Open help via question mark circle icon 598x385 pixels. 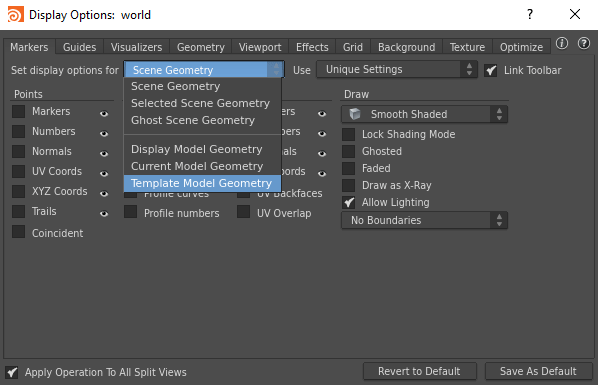(x=584, y=43)
